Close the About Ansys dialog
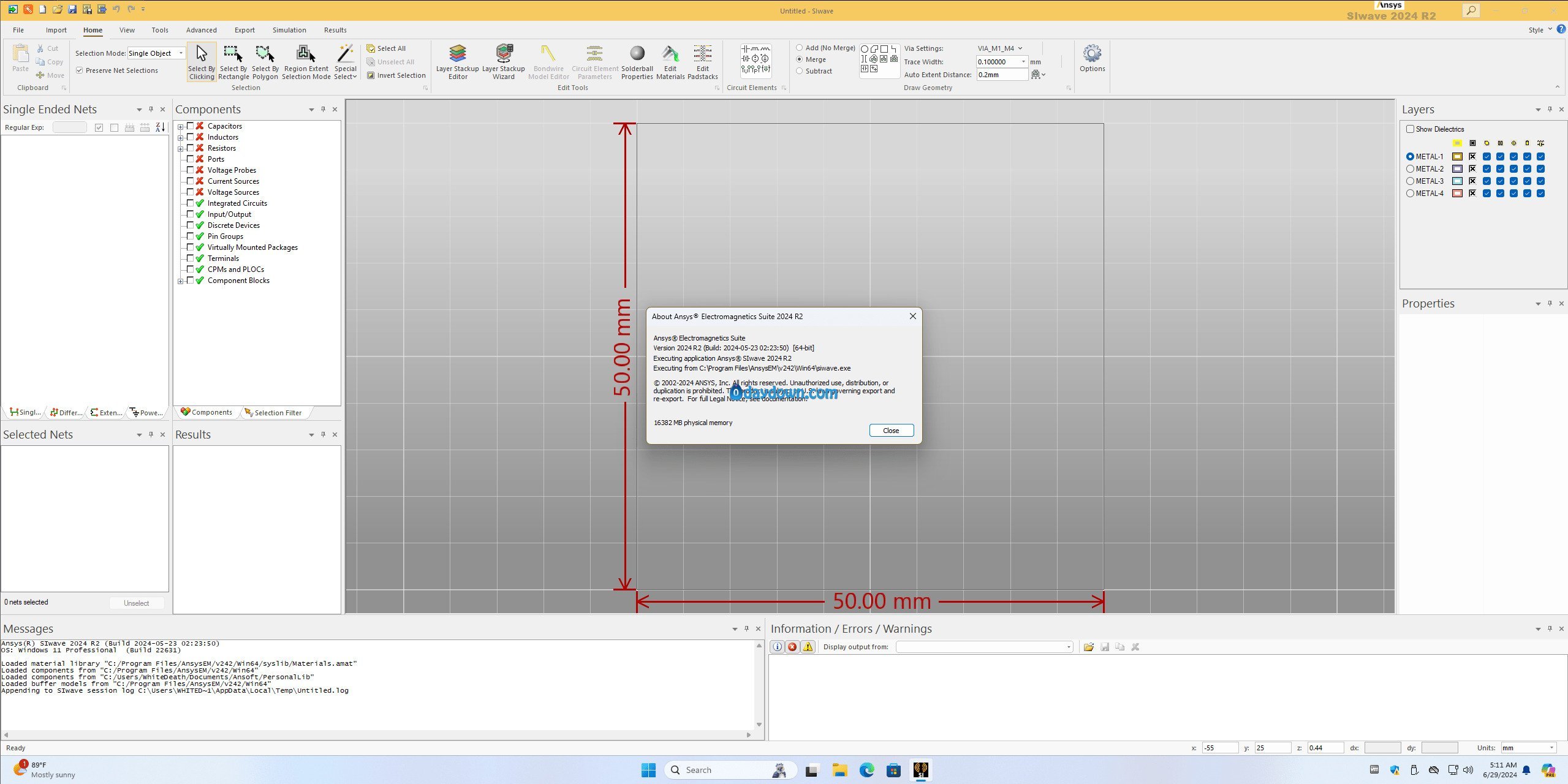This screenshot has height=784, width=1568. coord(891,431)
